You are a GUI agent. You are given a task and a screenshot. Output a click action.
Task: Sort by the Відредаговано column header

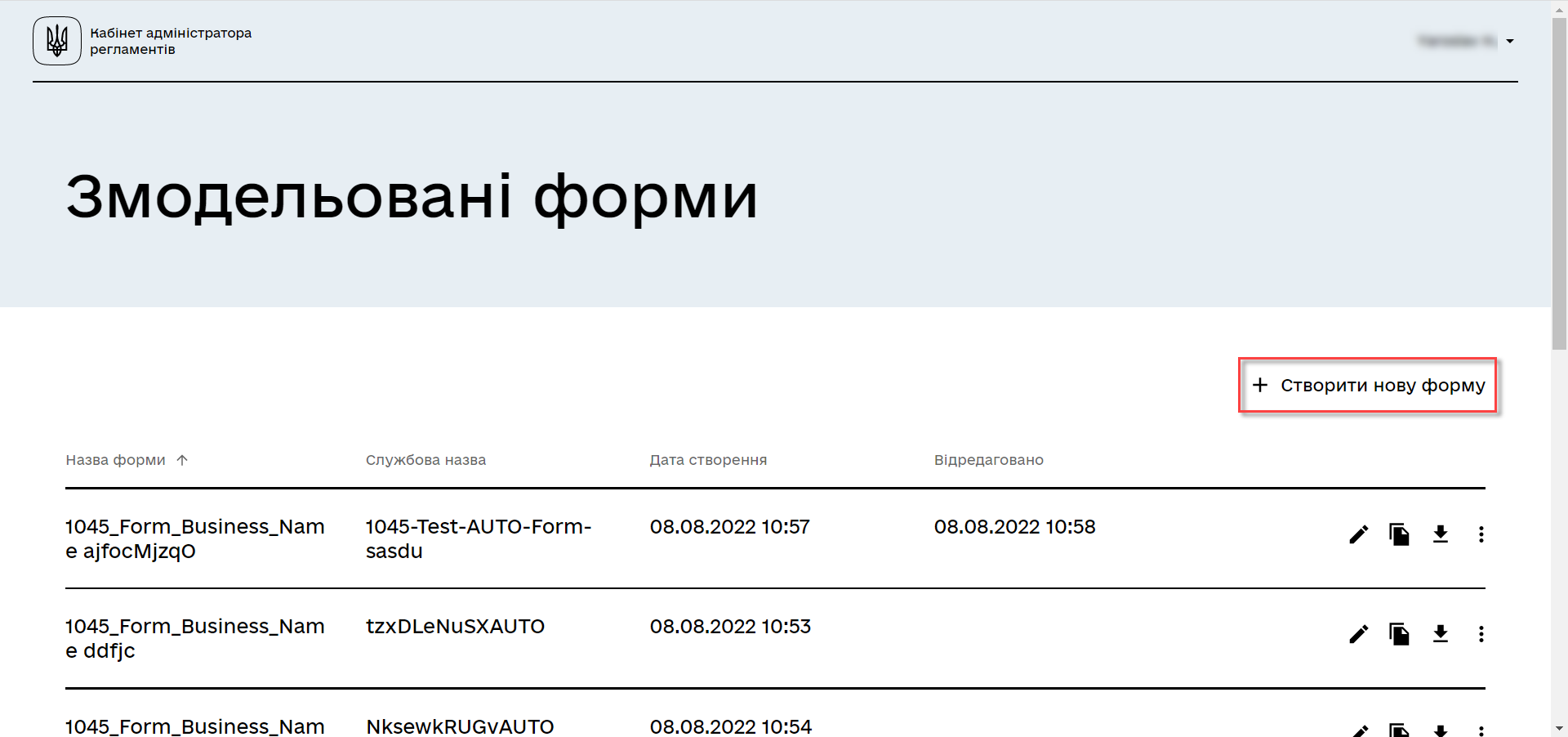pyautogui.click(x=988, y=460)
